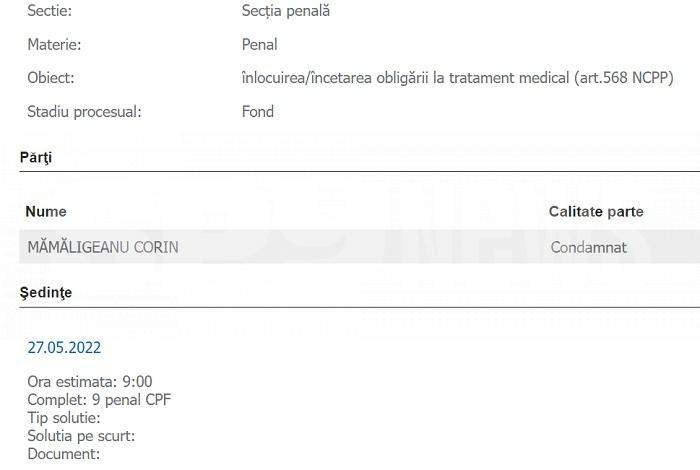The image size is (700, 470).
Task: Select the MĂMĂLIGEANU CORIN party row
Action: [359, 247]
